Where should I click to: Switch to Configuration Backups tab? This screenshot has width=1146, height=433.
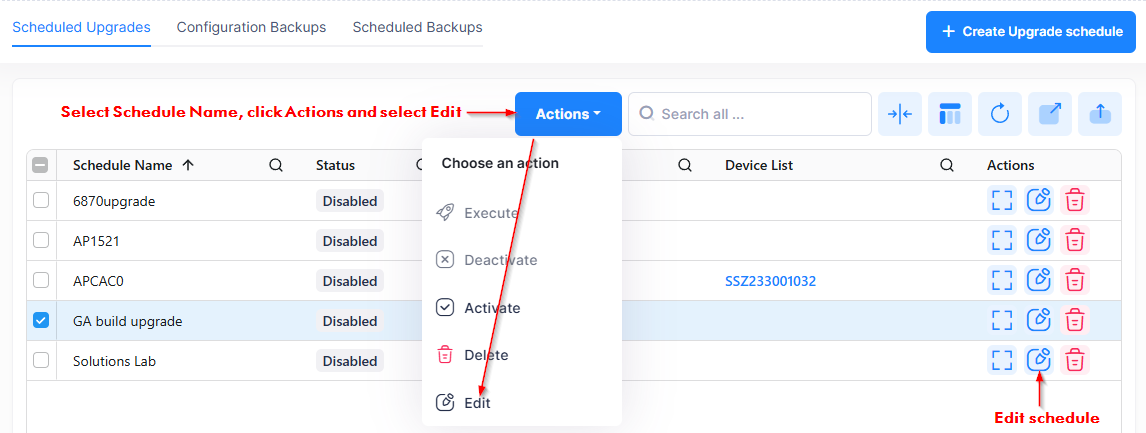pos(251,27)
